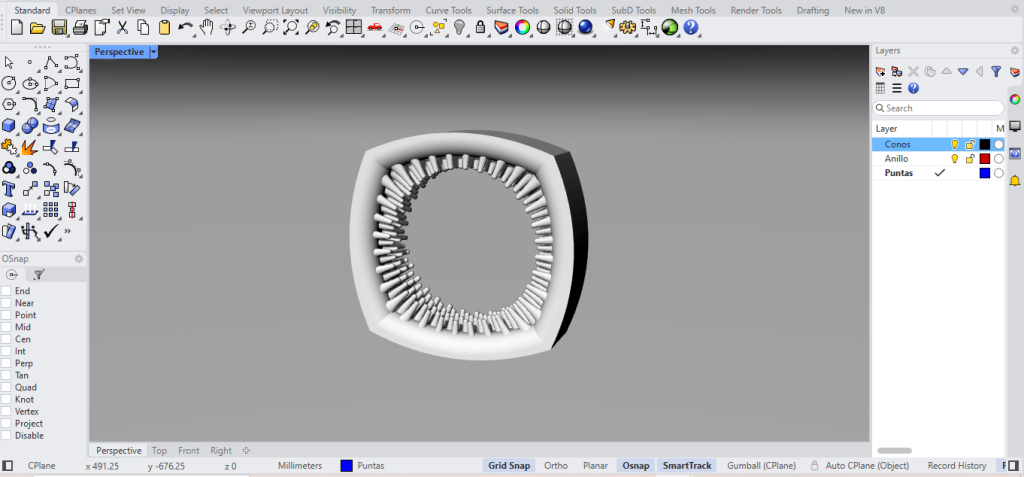This screenshot has width=1024, height=477.
Task: Select the Polyline tool
Action: click(x=51, y=63)
